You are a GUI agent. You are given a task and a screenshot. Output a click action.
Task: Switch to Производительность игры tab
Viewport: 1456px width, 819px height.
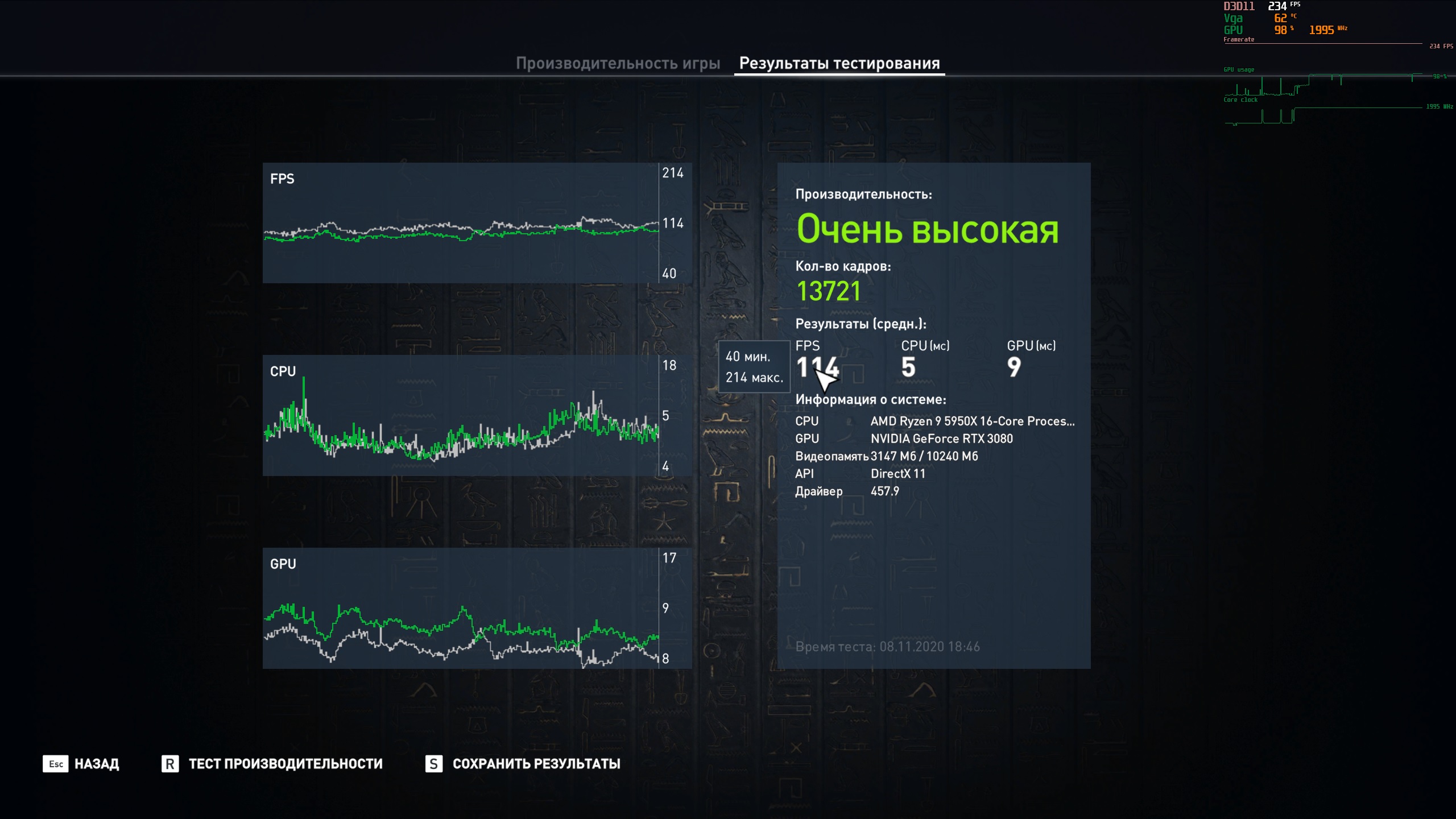coord(618,63)
